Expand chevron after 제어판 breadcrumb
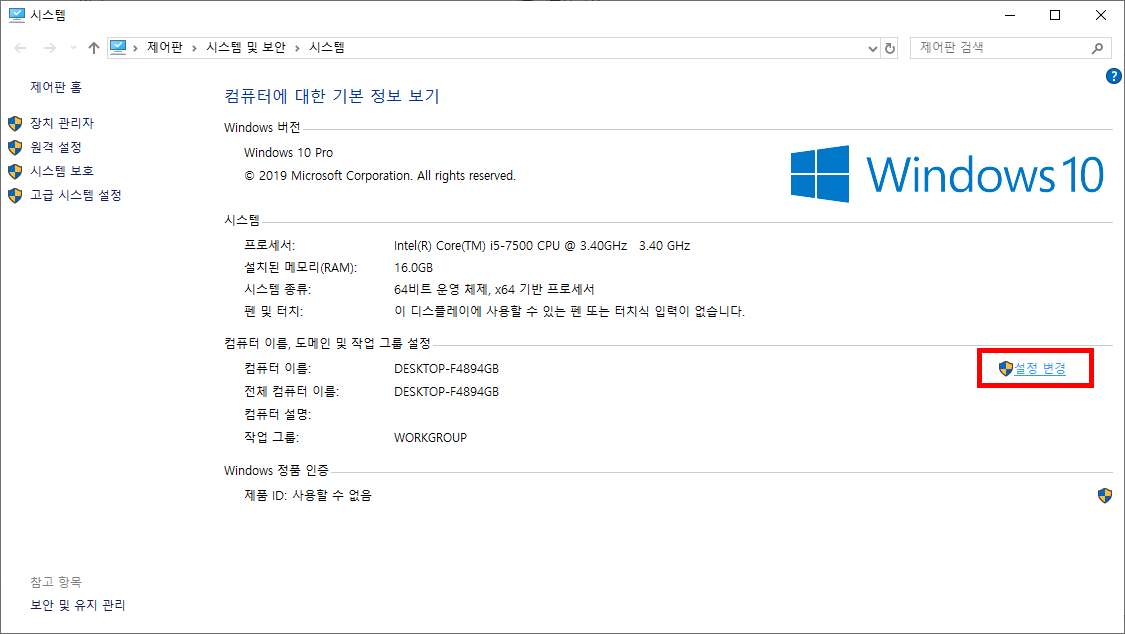This screenshot has width=1125, height=634. 194,48
